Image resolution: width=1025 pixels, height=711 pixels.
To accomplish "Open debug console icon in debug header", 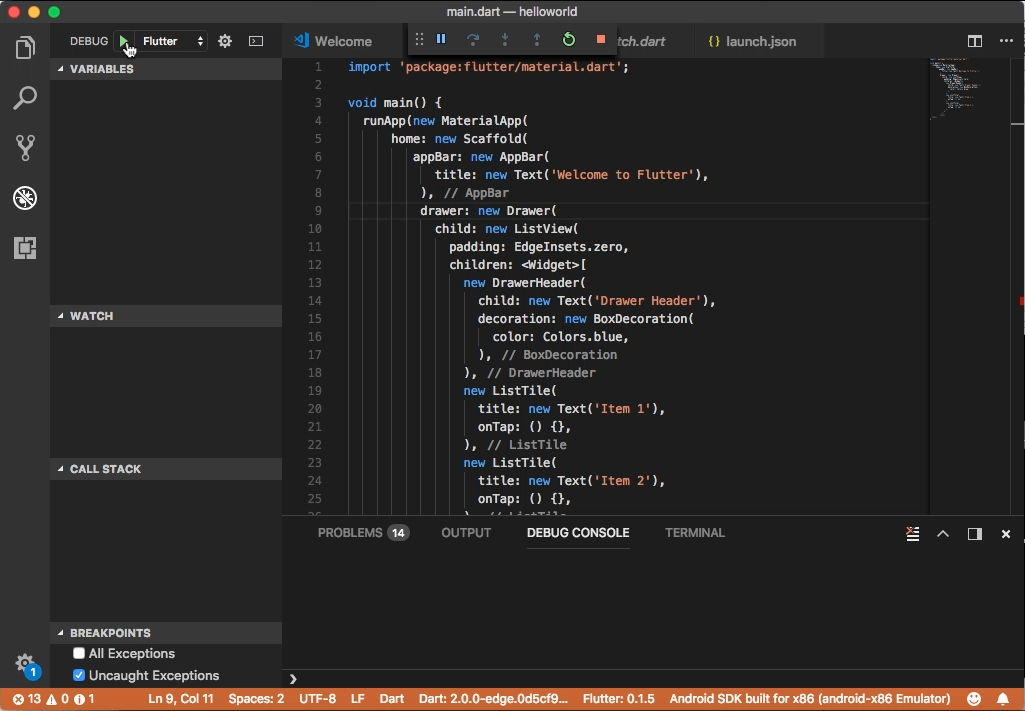I will coord(256,41).
